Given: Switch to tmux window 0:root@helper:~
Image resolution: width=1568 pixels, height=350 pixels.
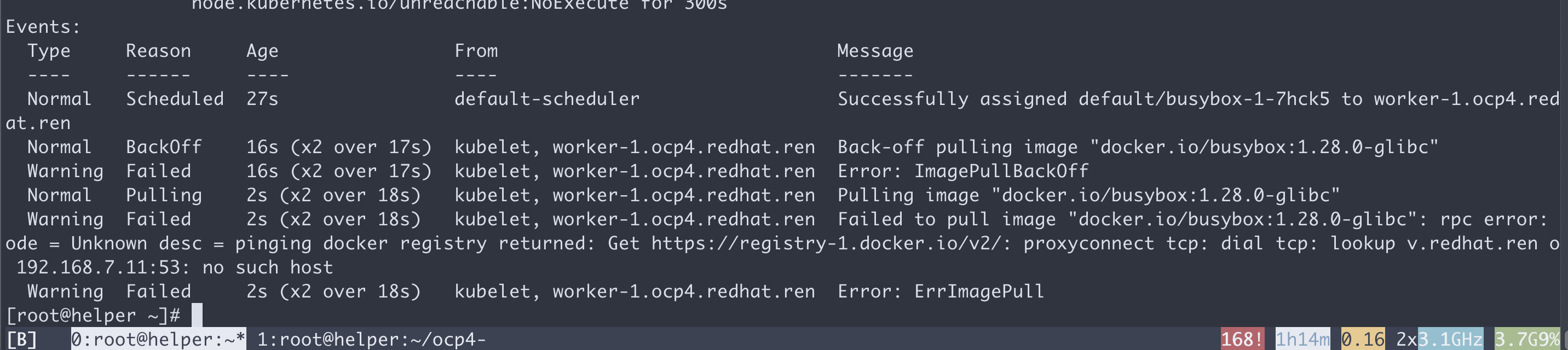Looking at the screenshot, I should tap(158, 339).
